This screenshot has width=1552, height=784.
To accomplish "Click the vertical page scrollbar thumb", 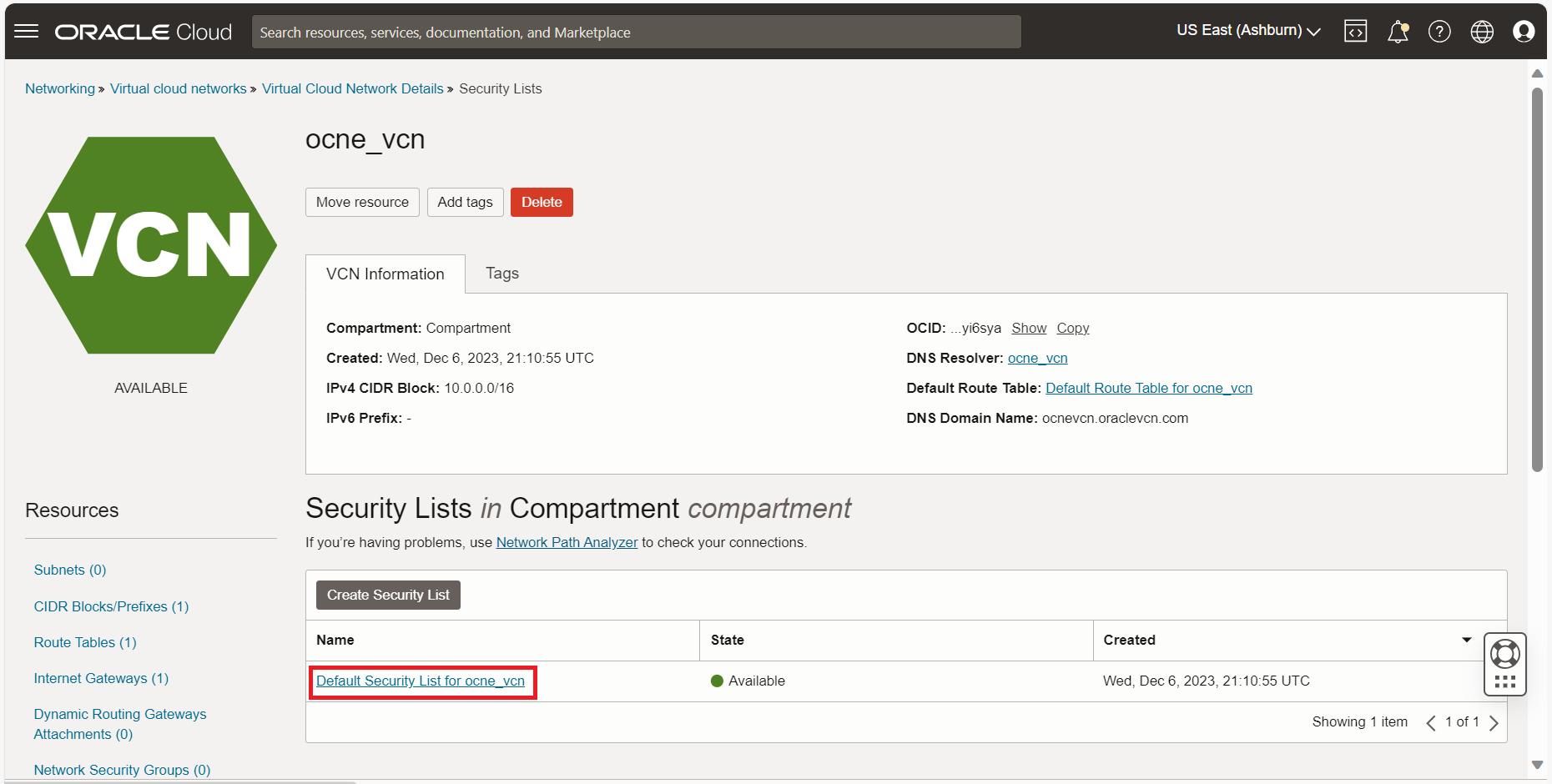I will pos(1537,279).
